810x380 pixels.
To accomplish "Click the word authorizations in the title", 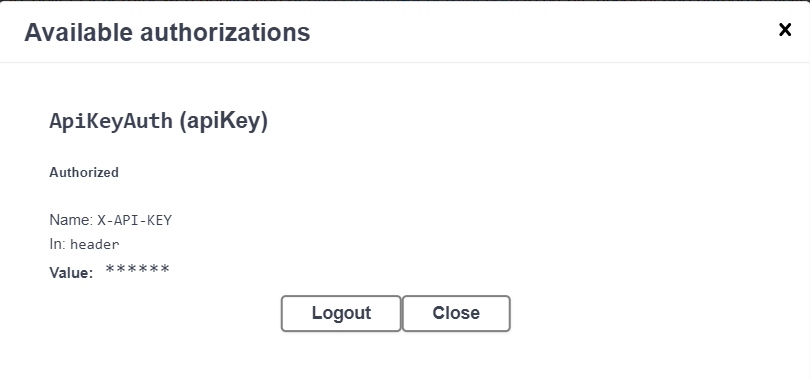I will [225, 33].
